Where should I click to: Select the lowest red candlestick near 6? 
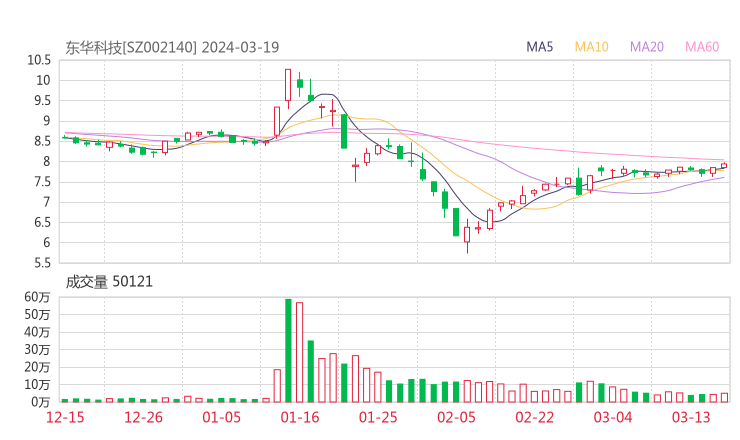point(467,235)
